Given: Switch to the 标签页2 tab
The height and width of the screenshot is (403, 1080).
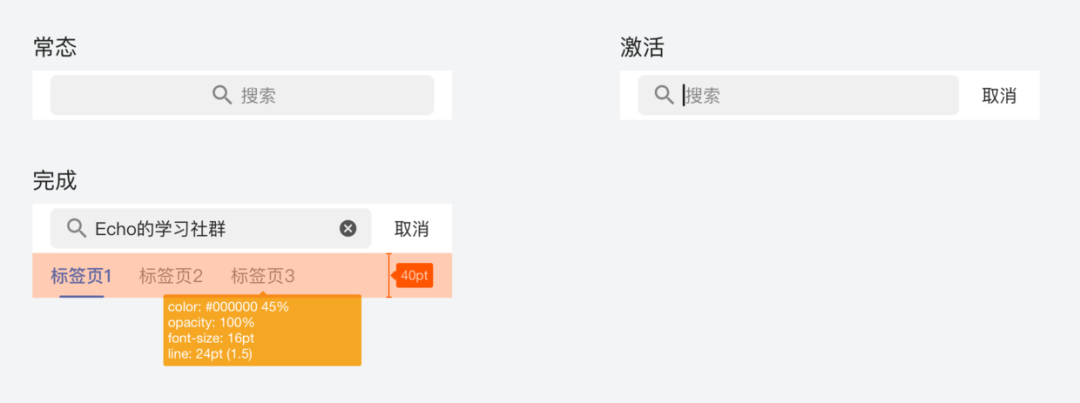Looking at the screenshot, I should [171, 276].
